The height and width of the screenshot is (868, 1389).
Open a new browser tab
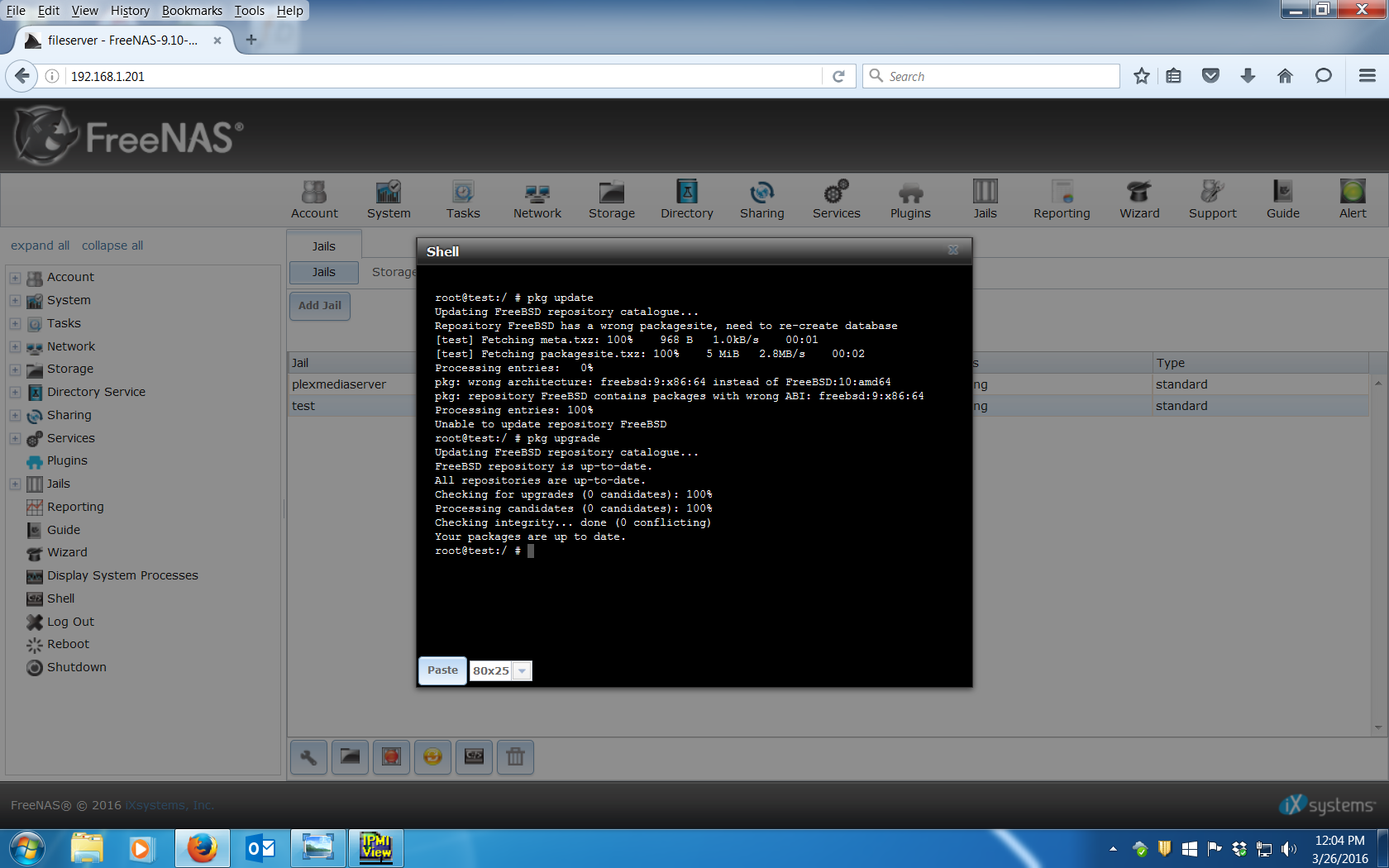251,40
